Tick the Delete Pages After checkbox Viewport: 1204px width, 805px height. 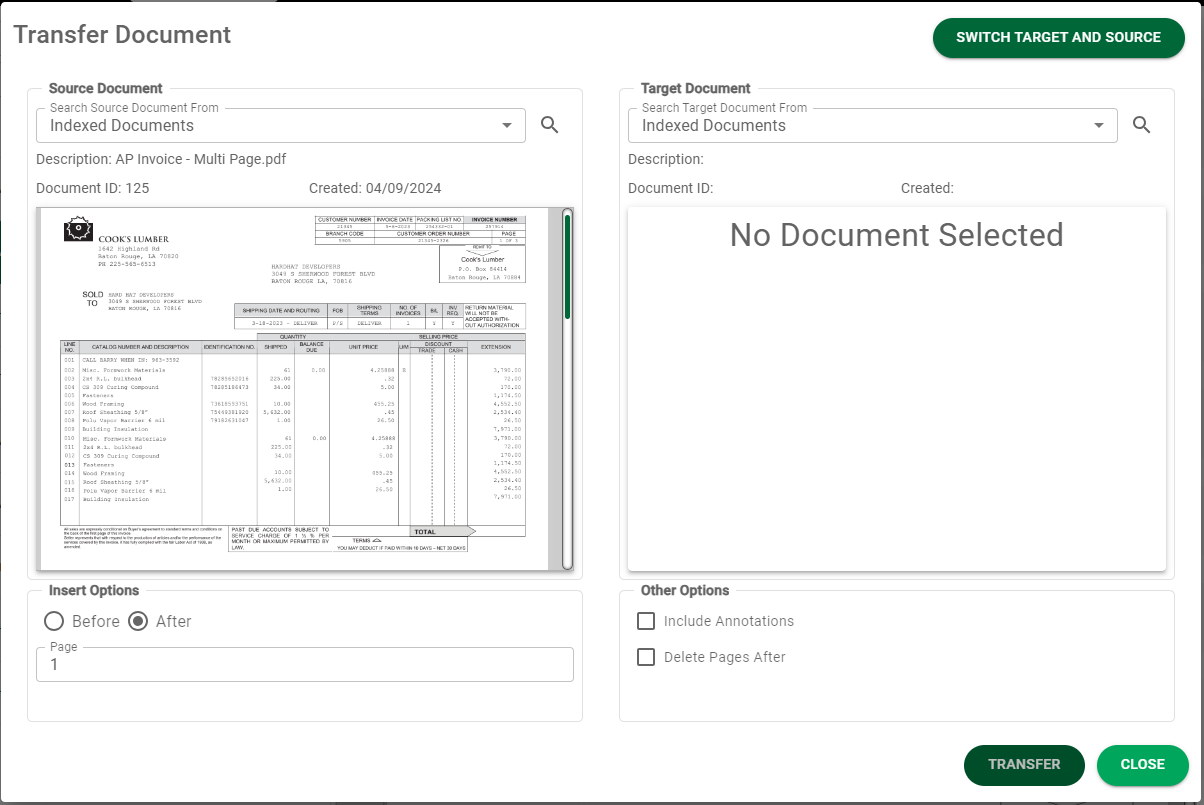pos(646,657)
